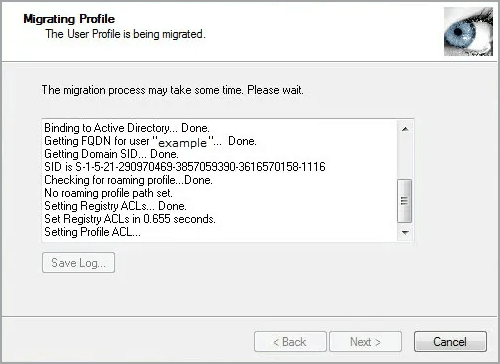Click the Save Log... button

click(79, 263)
